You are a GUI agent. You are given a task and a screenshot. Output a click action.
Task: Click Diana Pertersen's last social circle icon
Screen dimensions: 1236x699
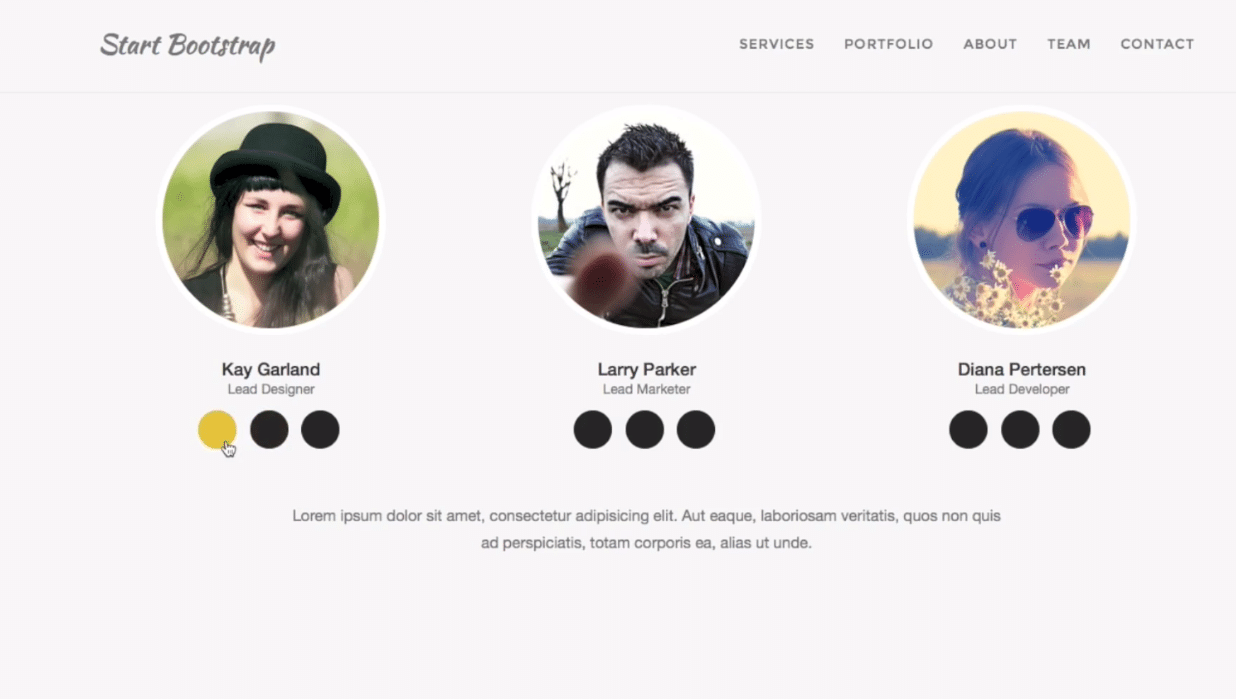coord(1071,430)
